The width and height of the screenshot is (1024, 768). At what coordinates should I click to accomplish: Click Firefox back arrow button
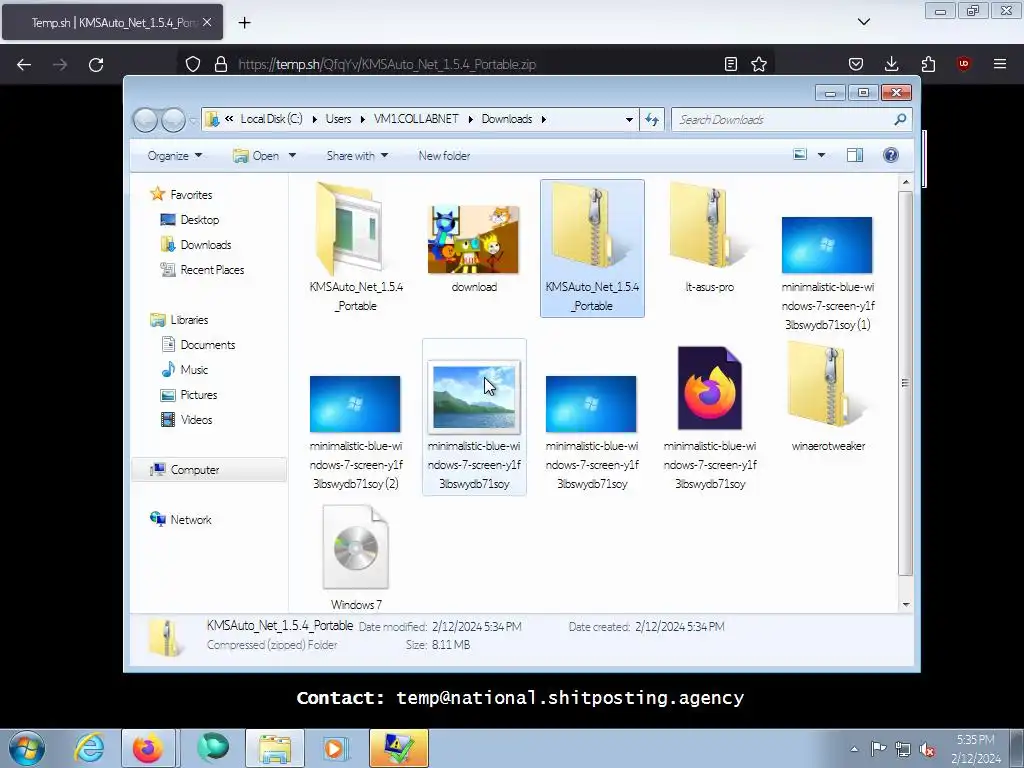tap(24, 65)
